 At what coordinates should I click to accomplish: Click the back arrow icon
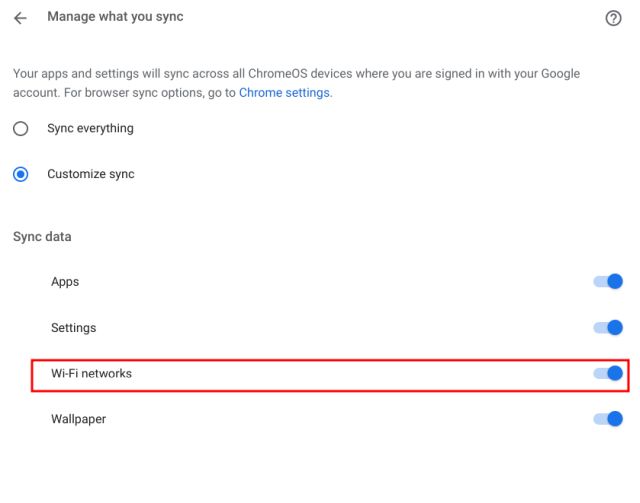point(20,18)
